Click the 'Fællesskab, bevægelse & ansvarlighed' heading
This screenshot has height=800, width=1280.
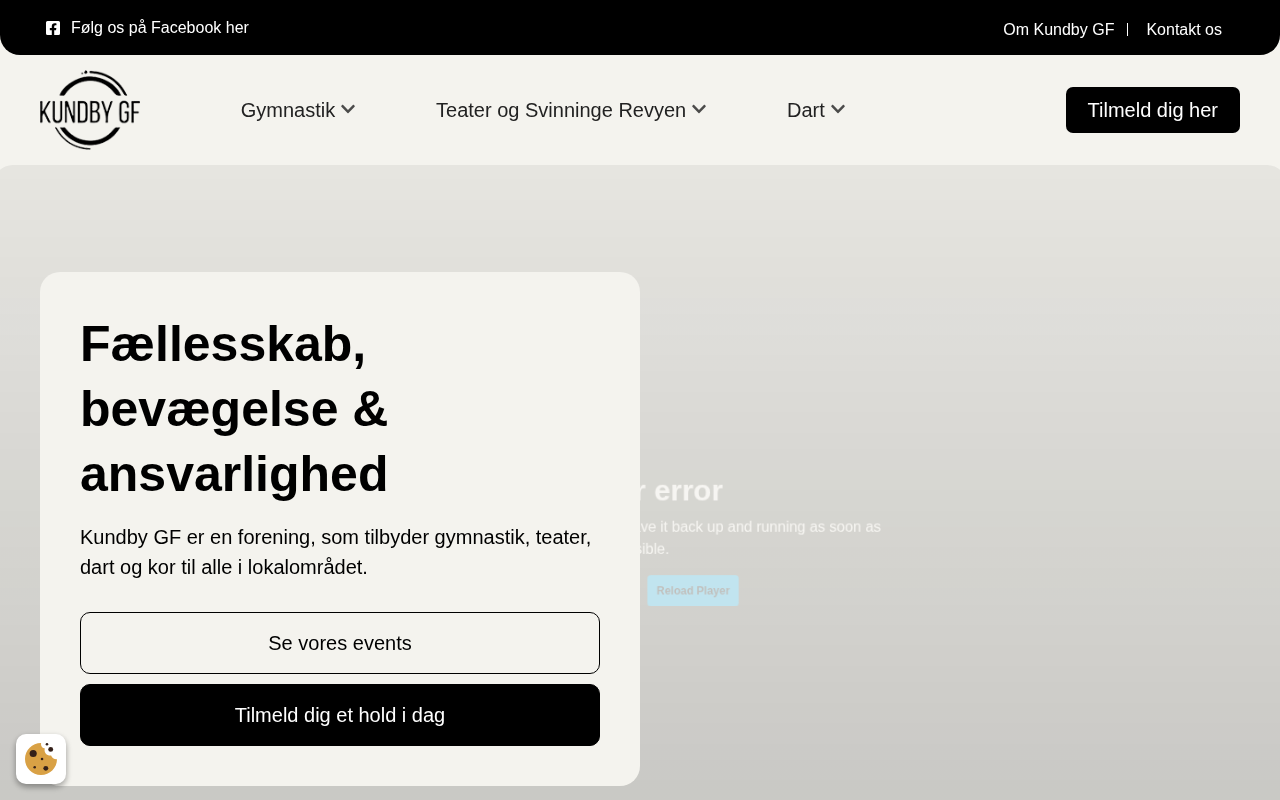pyautogui.click(x=234, y=408)
